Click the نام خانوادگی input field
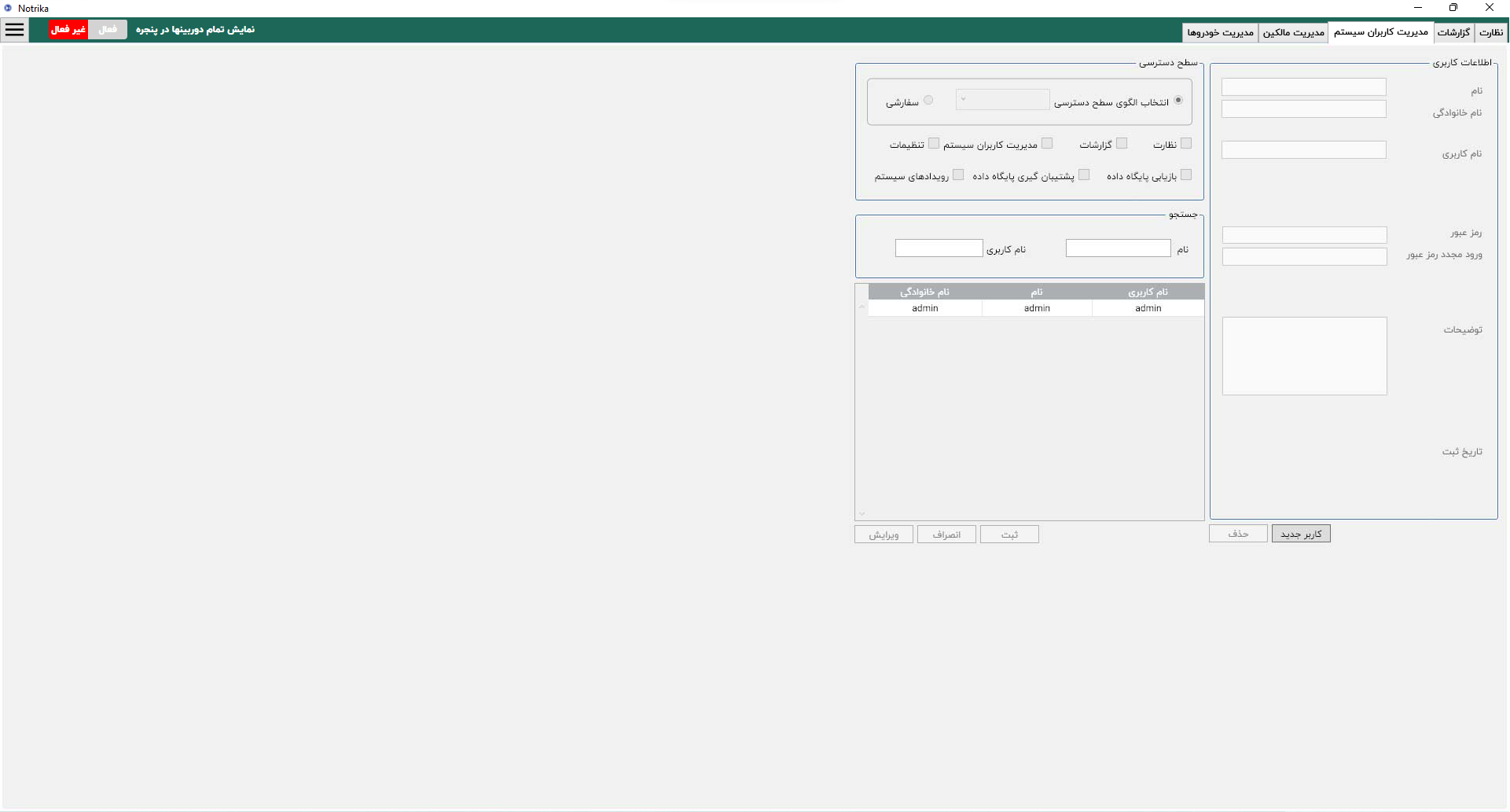 click(x=1304, y=109)
